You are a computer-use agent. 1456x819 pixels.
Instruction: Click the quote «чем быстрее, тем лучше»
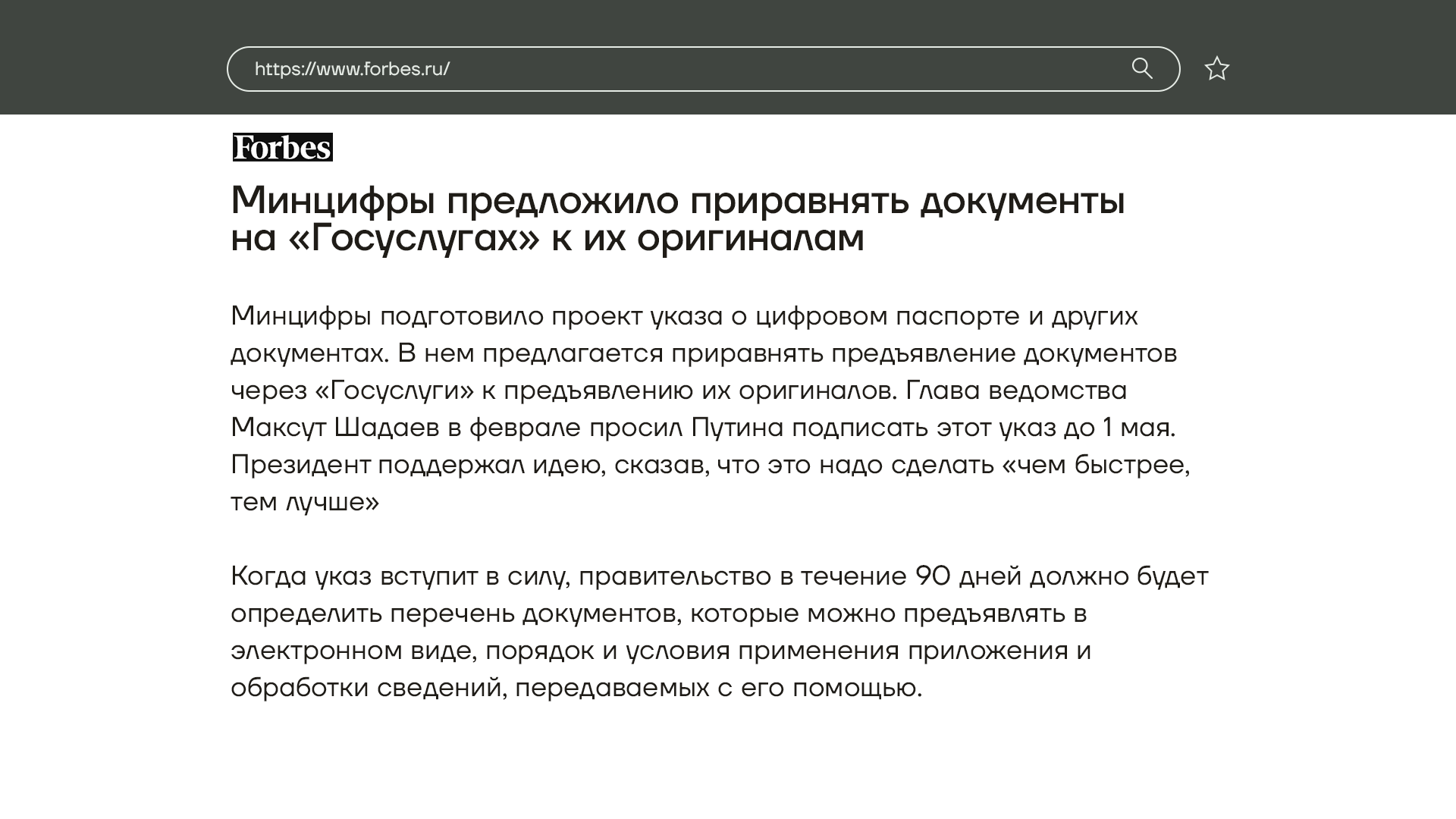pyautogui.click(x=1096, y=465)
